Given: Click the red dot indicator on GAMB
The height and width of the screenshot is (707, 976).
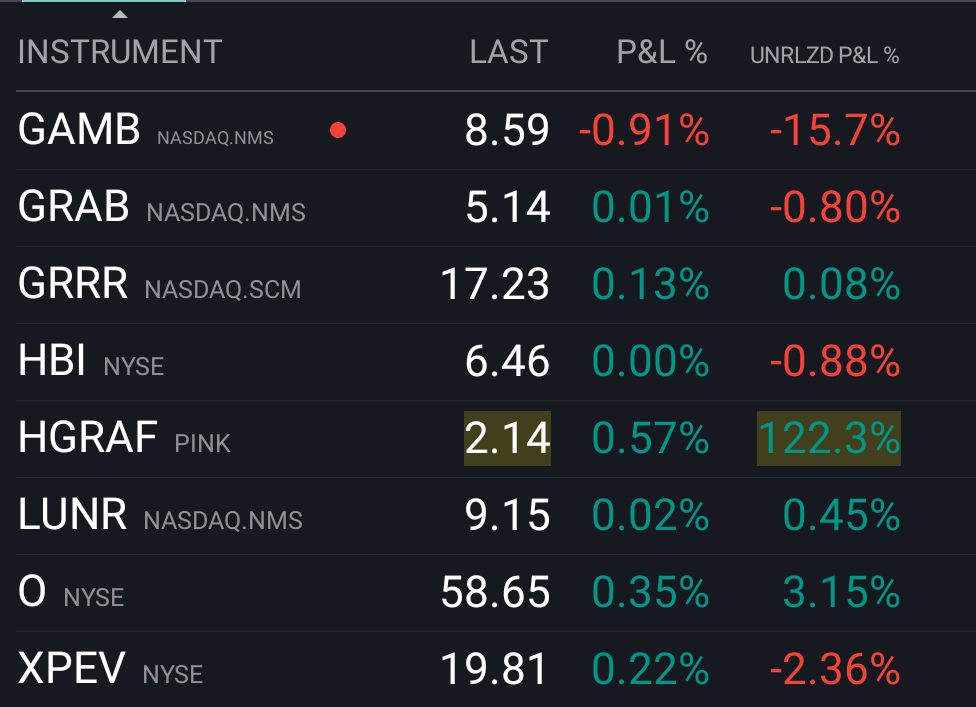Looking at the screenshot, I should click(338, 130).
